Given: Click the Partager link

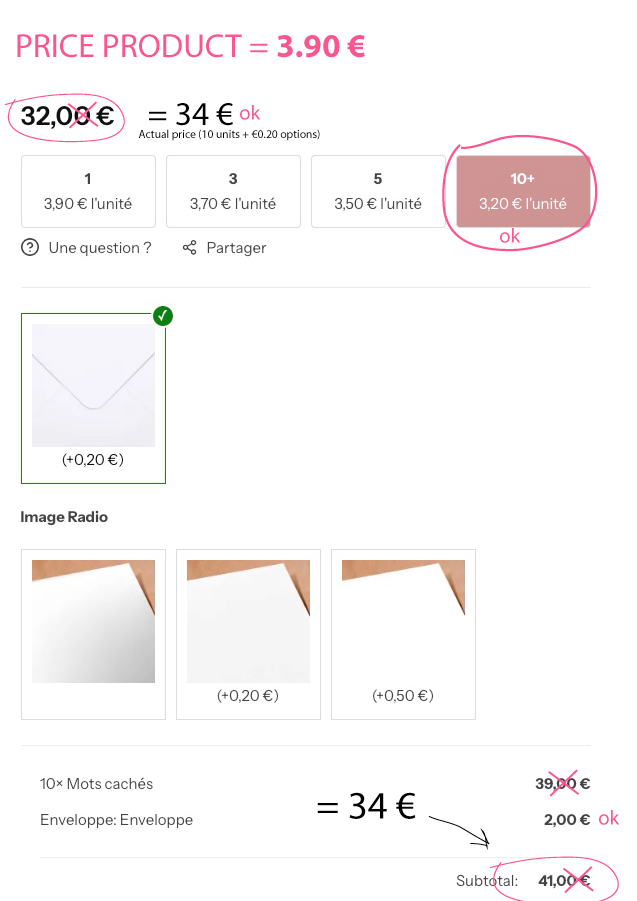Looking at the screenshot, I should coord(236,248).
